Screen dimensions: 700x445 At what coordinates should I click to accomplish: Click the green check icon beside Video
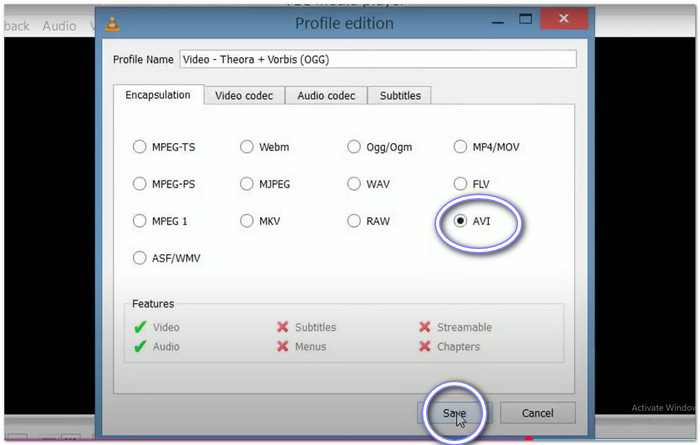point(140,327)
